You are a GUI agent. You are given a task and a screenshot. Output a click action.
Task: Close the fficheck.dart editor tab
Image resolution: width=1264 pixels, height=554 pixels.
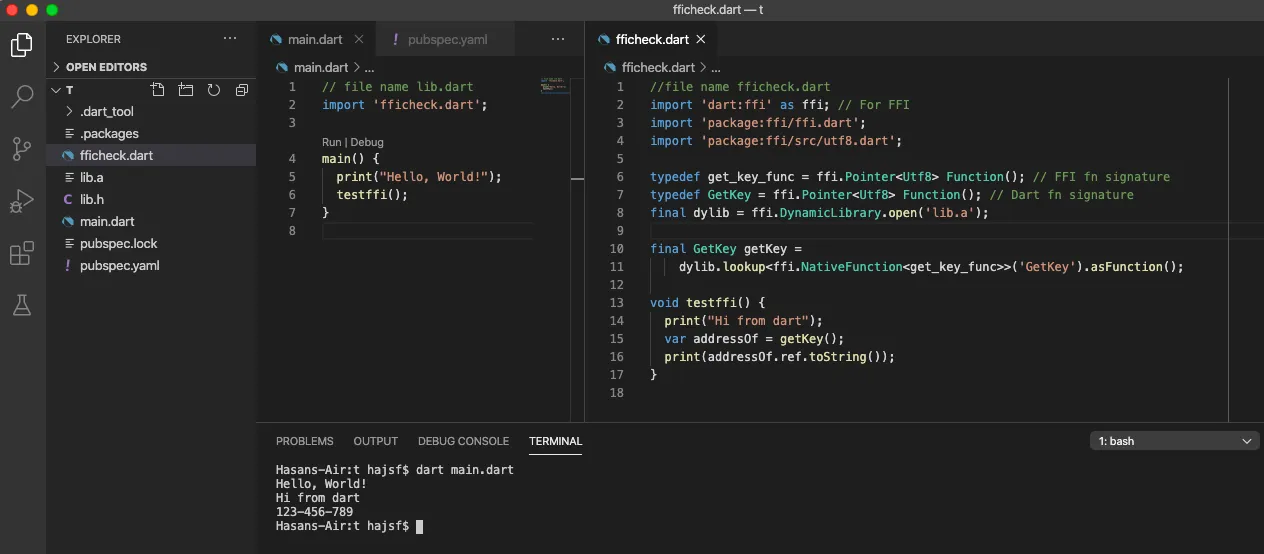pos(700,39)
